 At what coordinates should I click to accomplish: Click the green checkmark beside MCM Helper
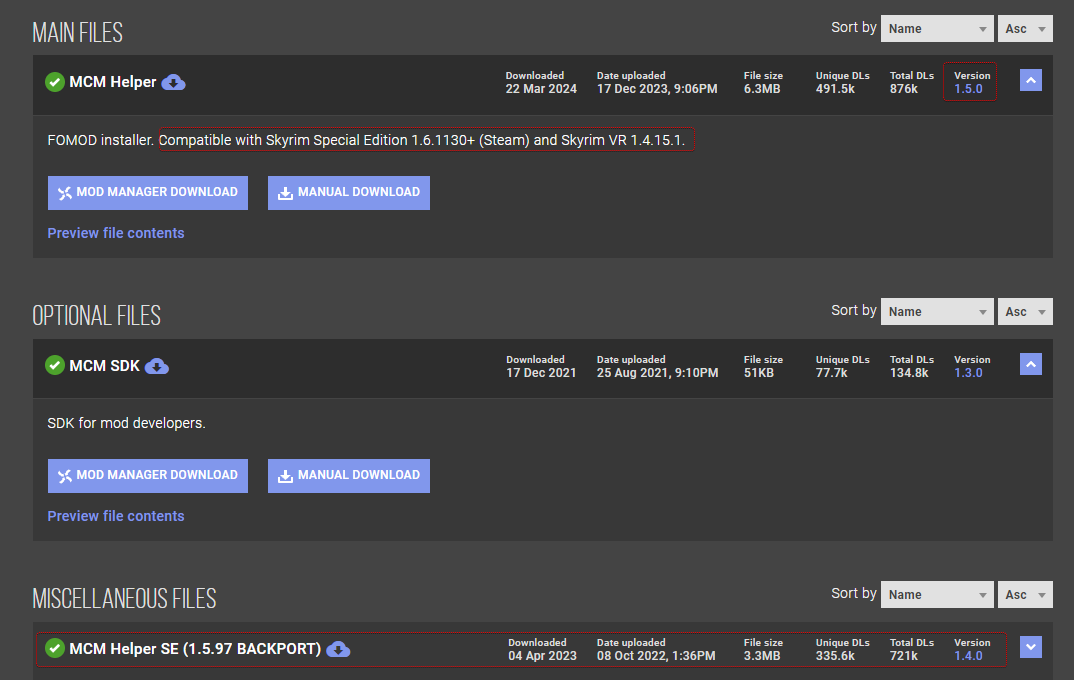click(55, 82)
